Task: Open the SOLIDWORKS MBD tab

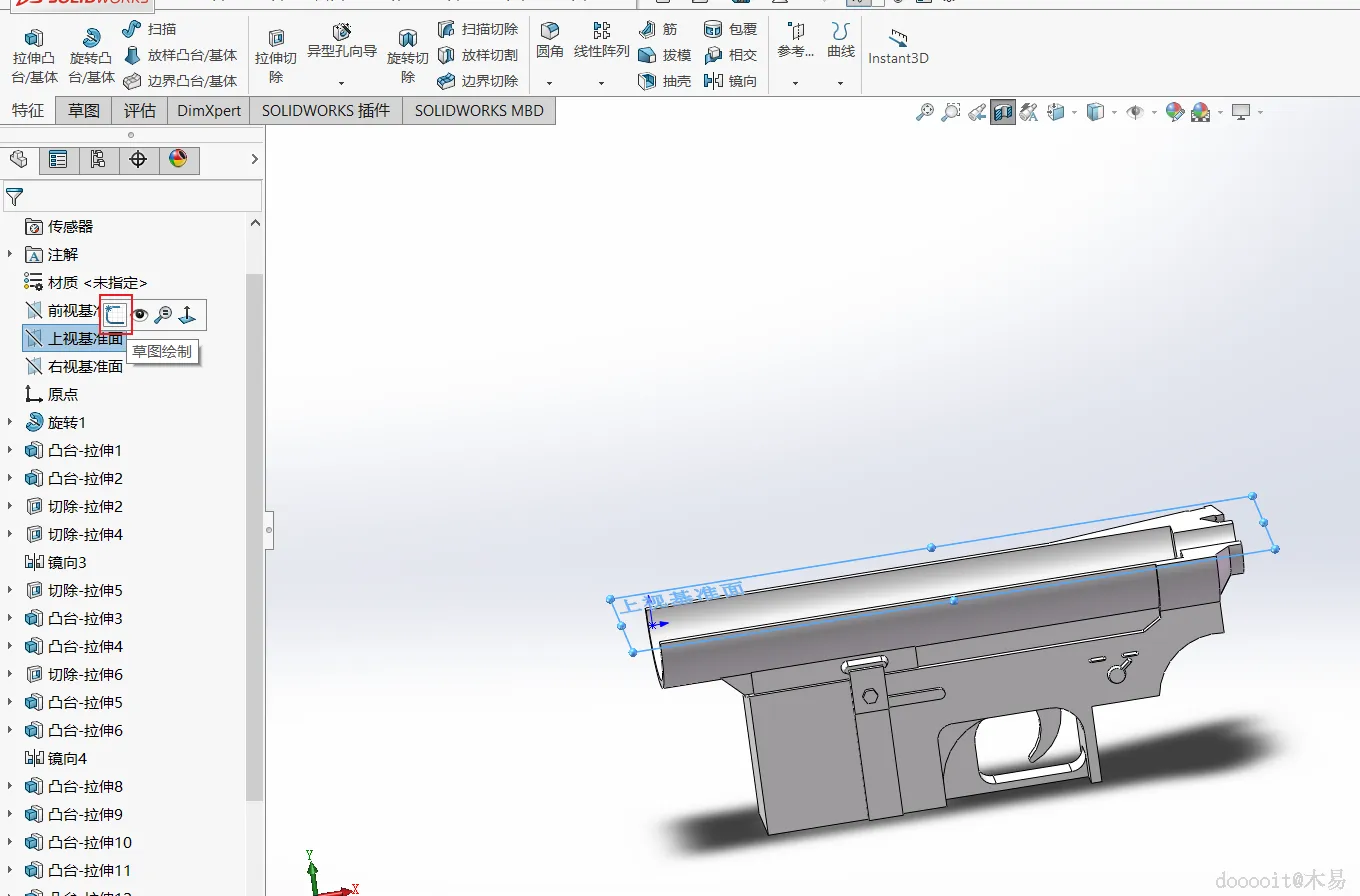Action: point(479,111)
